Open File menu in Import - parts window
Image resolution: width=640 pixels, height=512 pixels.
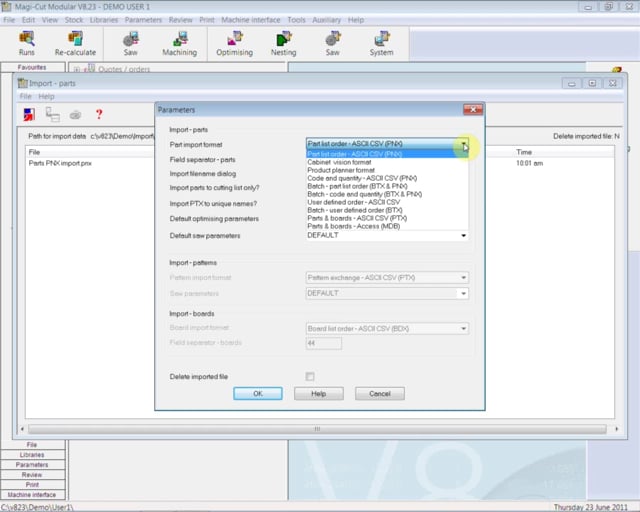point(25,96)
